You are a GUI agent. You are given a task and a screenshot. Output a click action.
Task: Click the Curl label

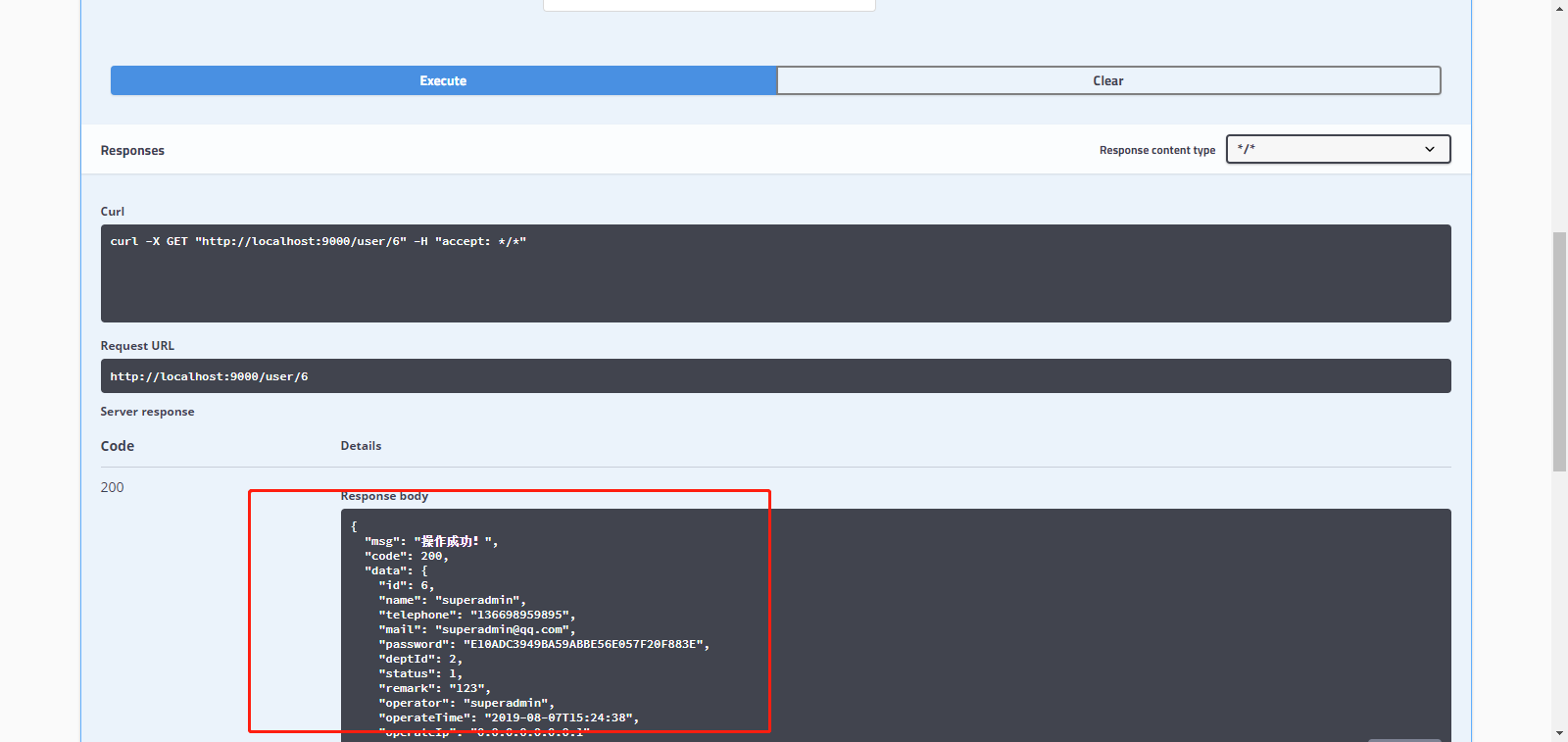click(113, 211)
